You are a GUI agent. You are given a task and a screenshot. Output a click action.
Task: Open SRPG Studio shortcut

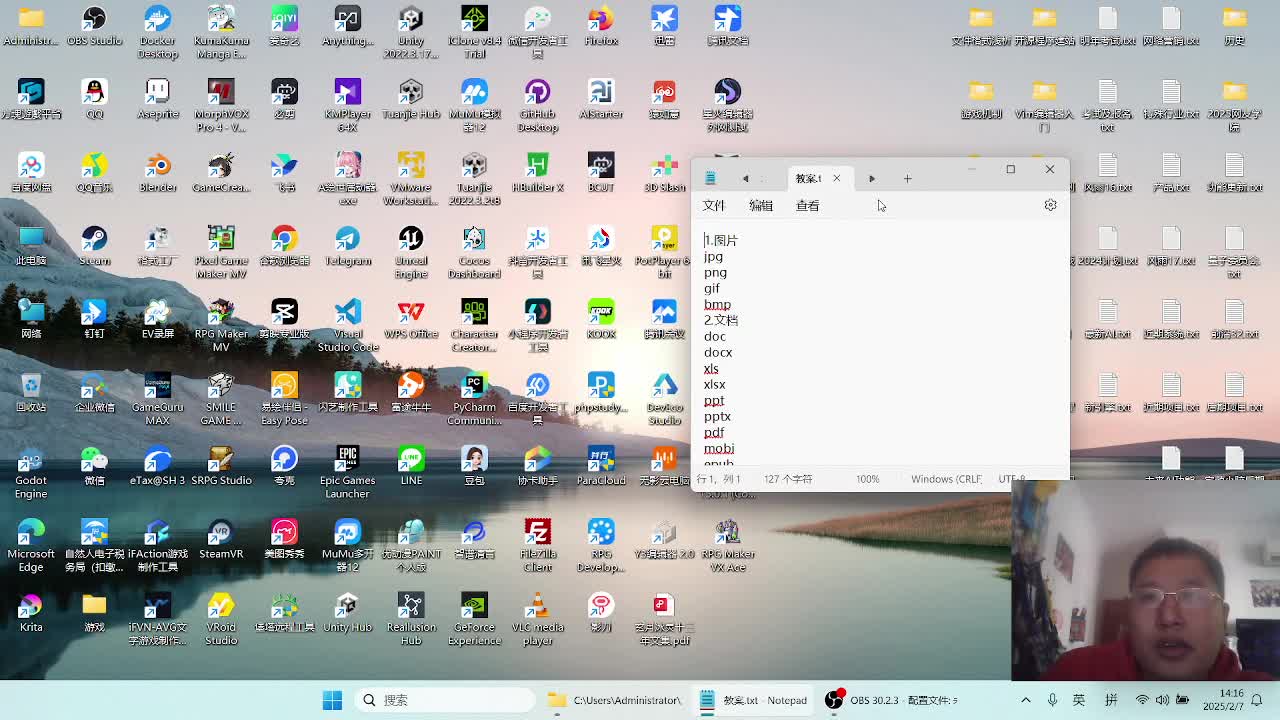[221, 466]
